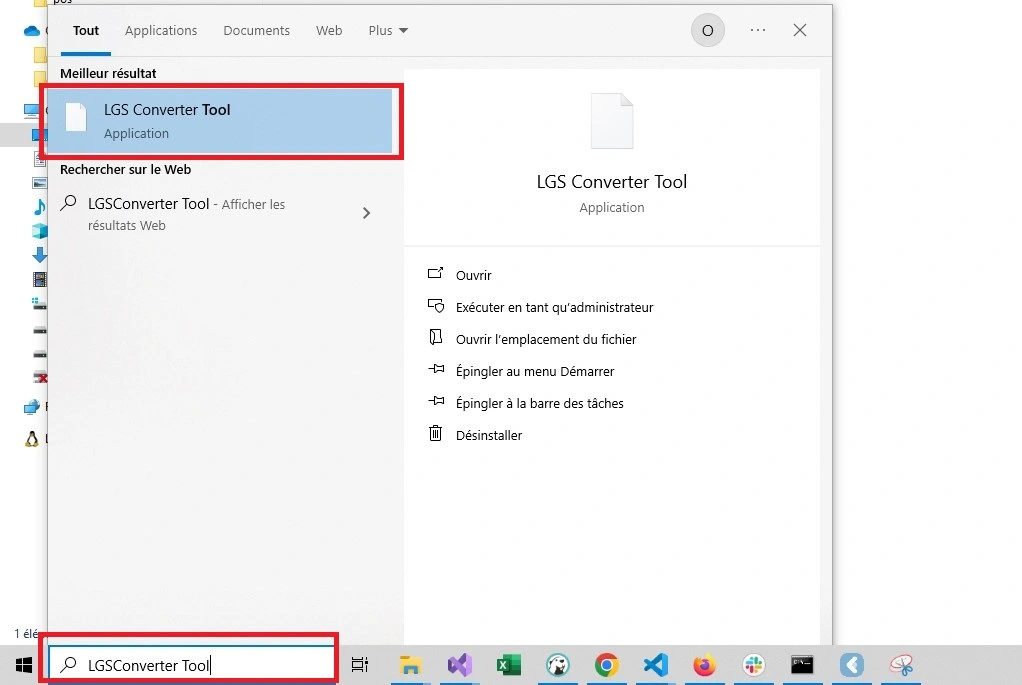Click the Pictures icon in Explorer sidebar
1022x685 pixels.
click(40, 183)
